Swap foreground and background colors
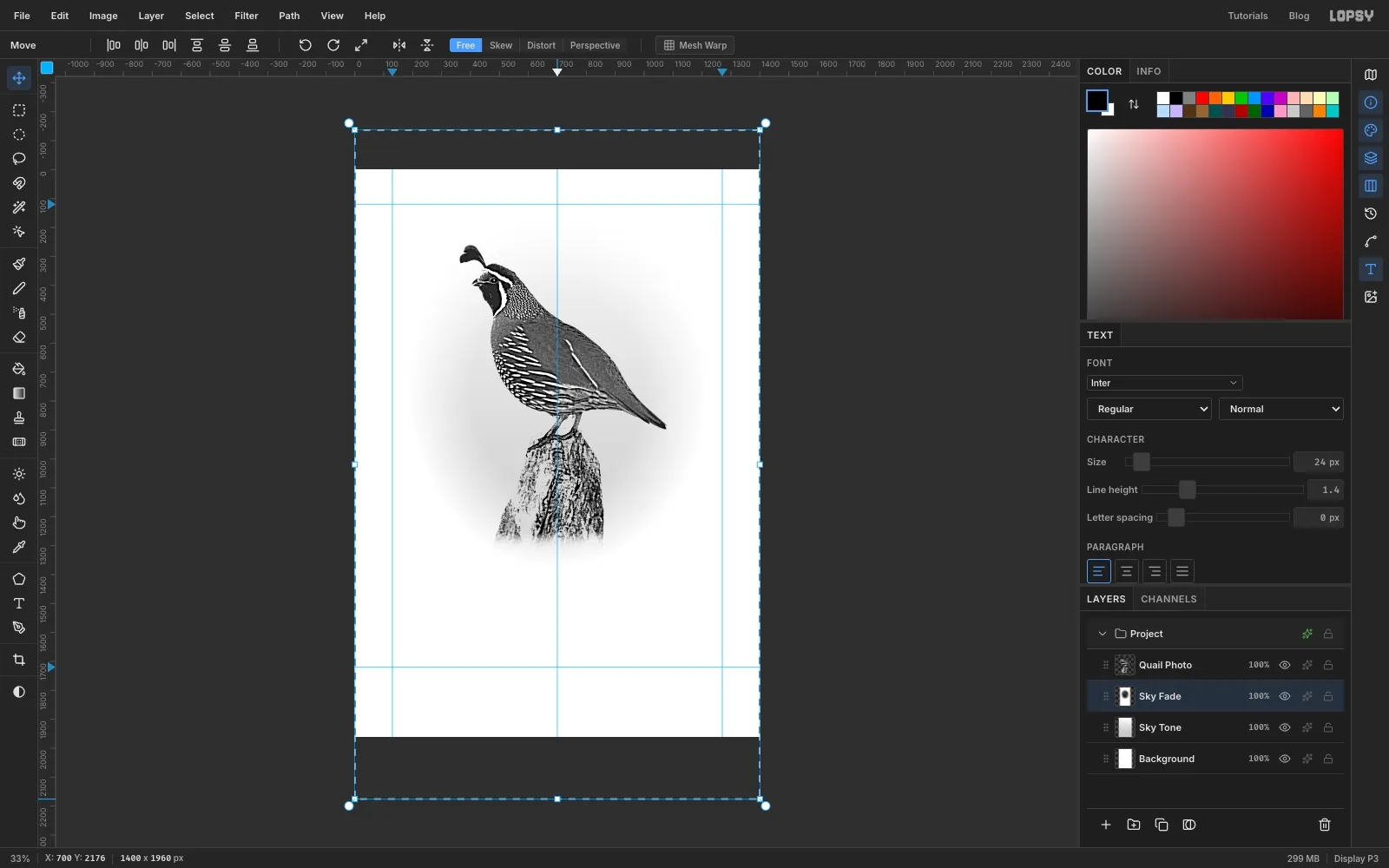The height and width of the screenshot is (868, 1389). [x=1134, y=104]
